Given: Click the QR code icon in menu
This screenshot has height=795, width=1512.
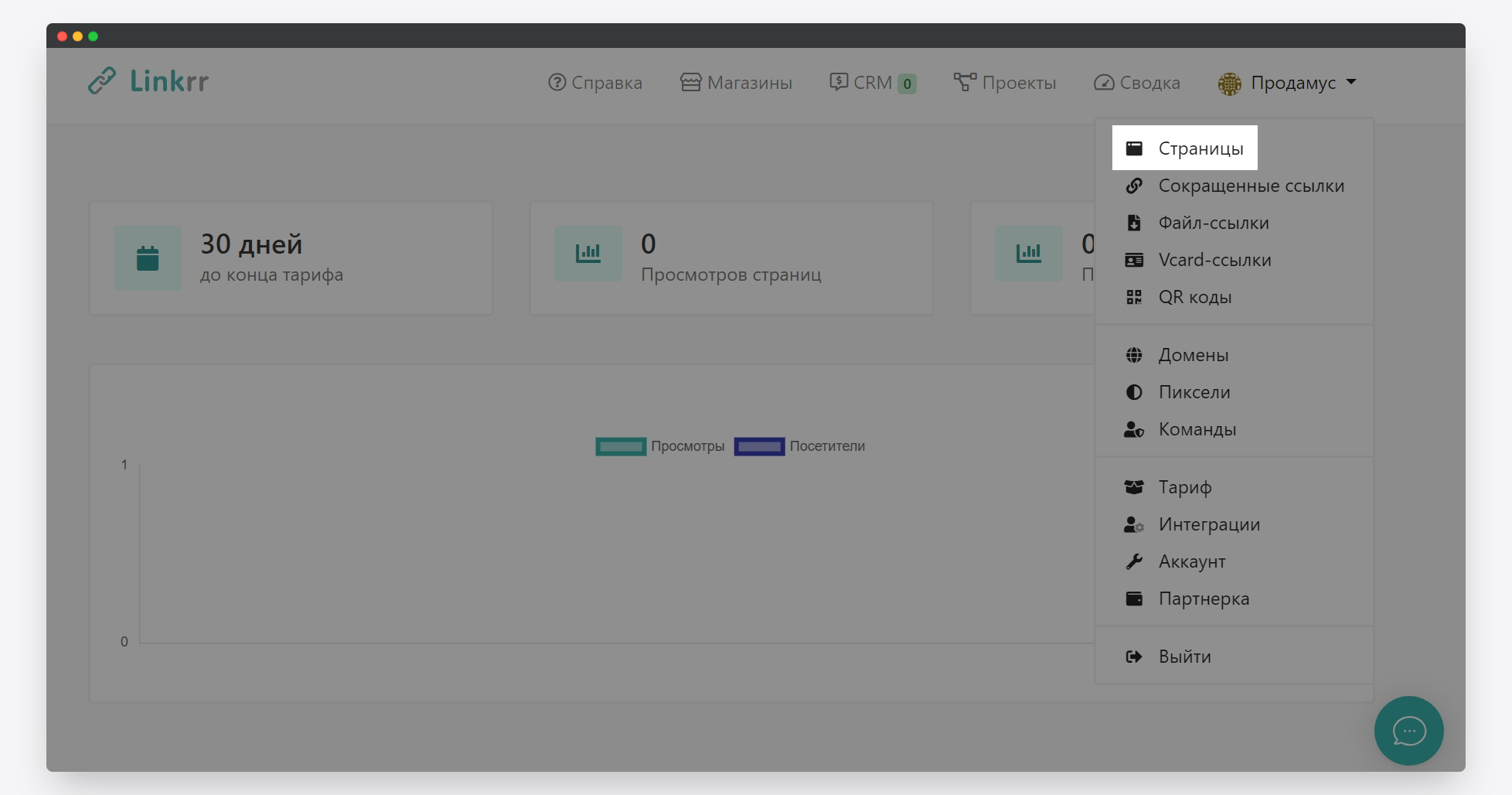Looking at the screenshot, I should coord(1134,297).
